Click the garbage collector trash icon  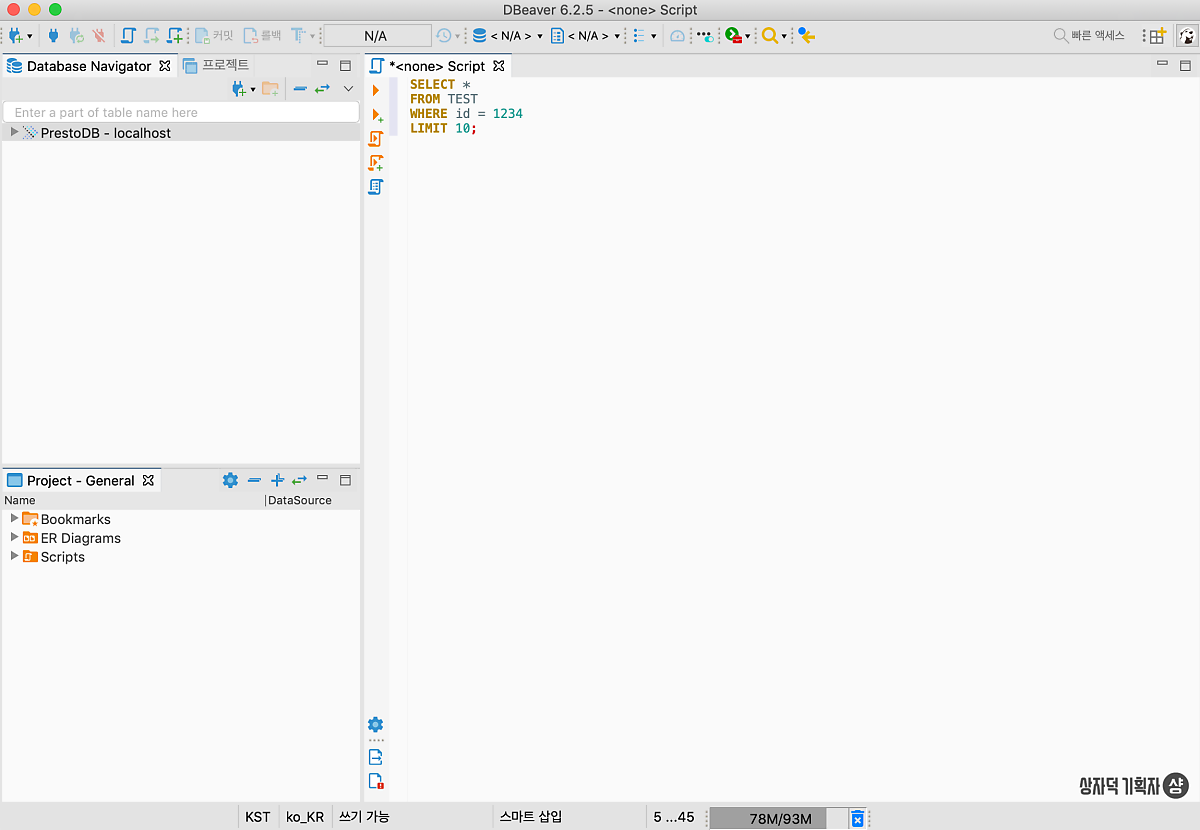click(x=857, y=819)
